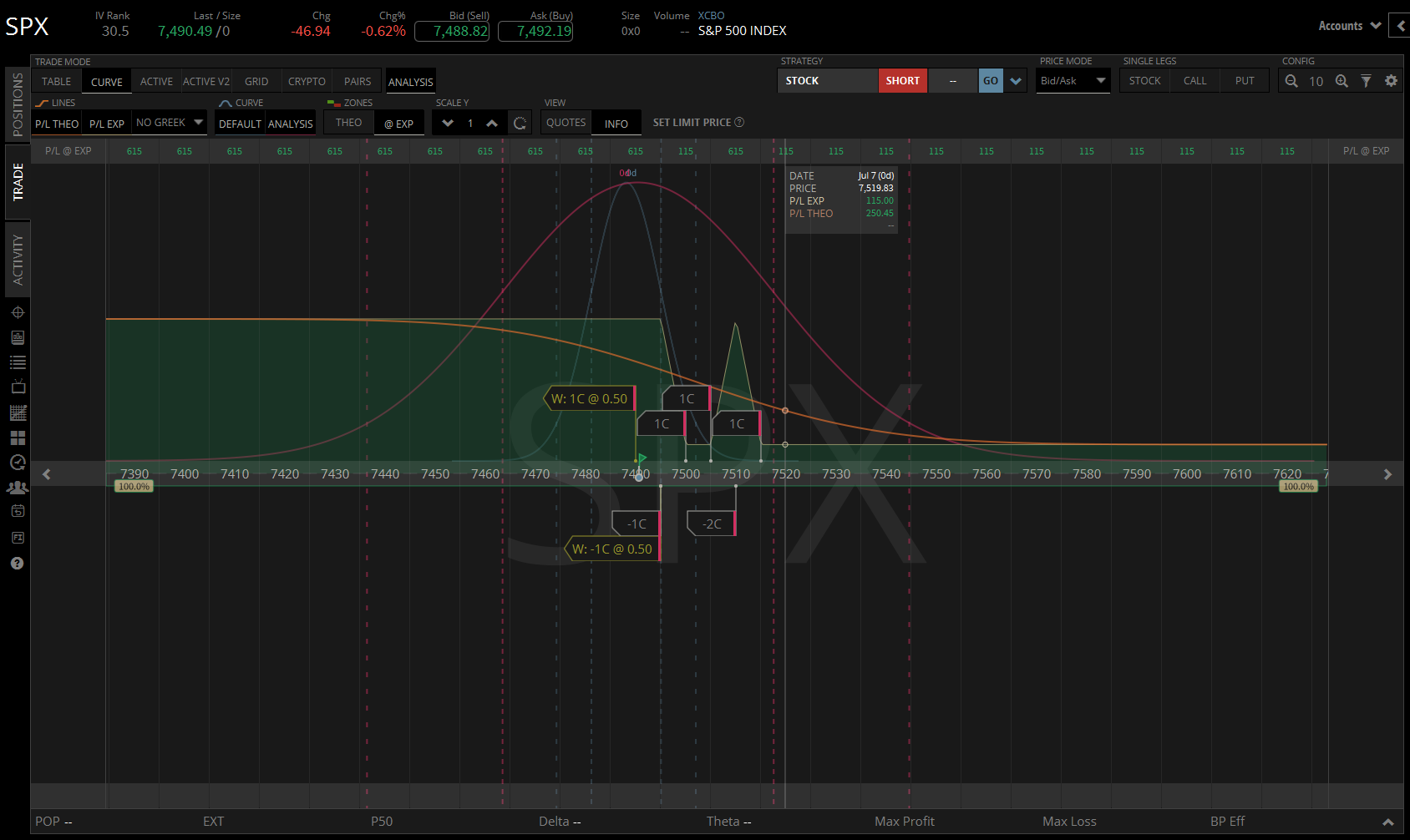Viewport: 1410px width, 840px height.
Task: Toggle the THEO zones option
Action: 349,123
